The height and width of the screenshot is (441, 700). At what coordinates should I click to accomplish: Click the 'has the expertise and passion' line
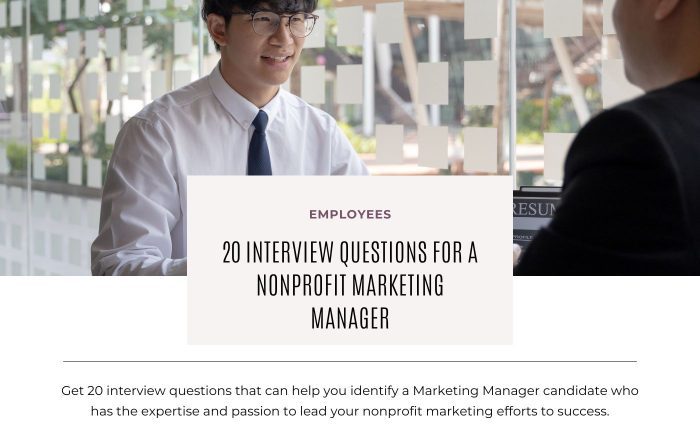point(350,411)
